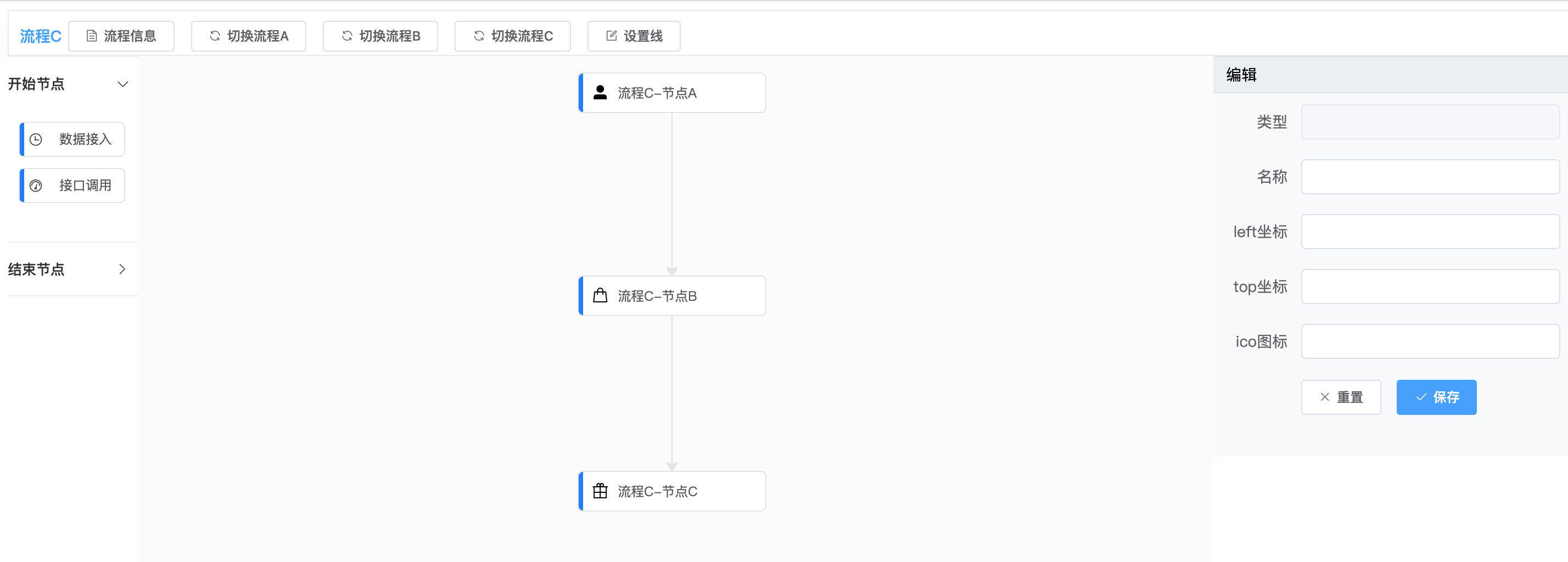Screen dimensions: 1568x562
Task: Click the gift box icon on 节点C
Action: 600,491
